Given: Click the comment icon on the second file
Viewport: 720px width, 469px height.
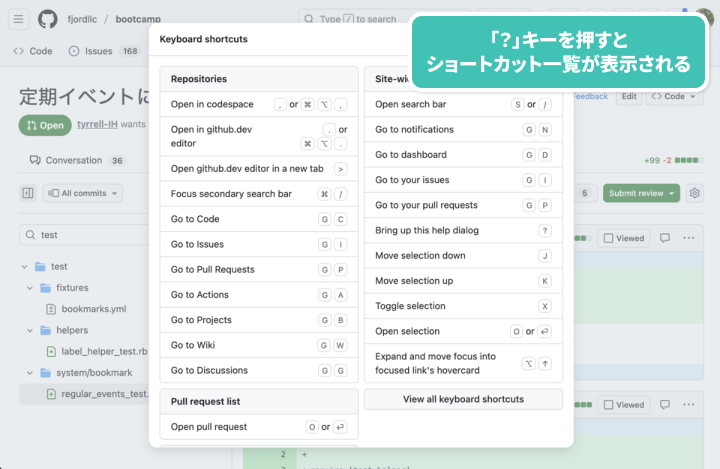Looking at the screenshot, I should [665, 405].
